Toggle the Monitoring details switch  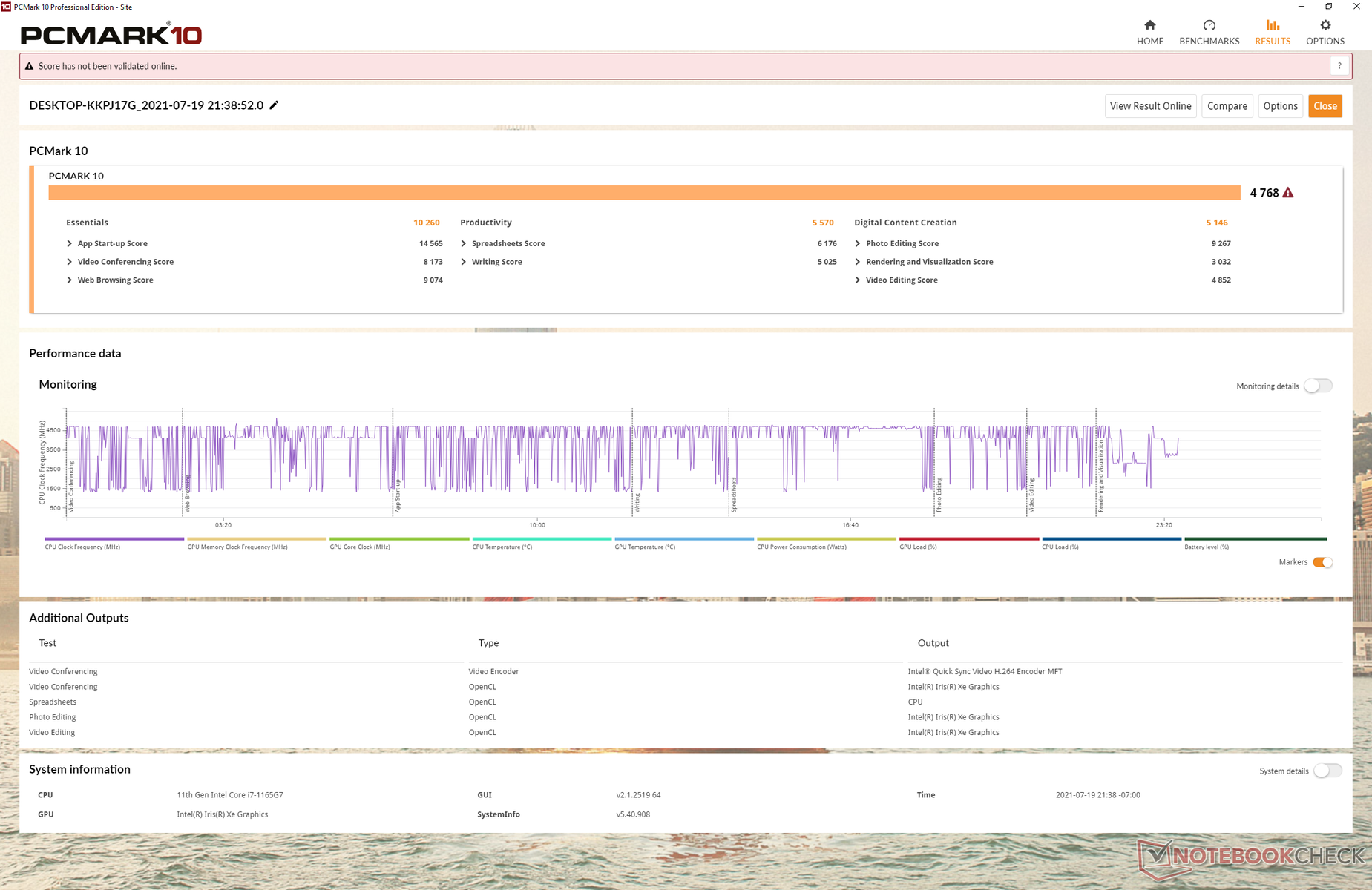[x=1319, y=386]
